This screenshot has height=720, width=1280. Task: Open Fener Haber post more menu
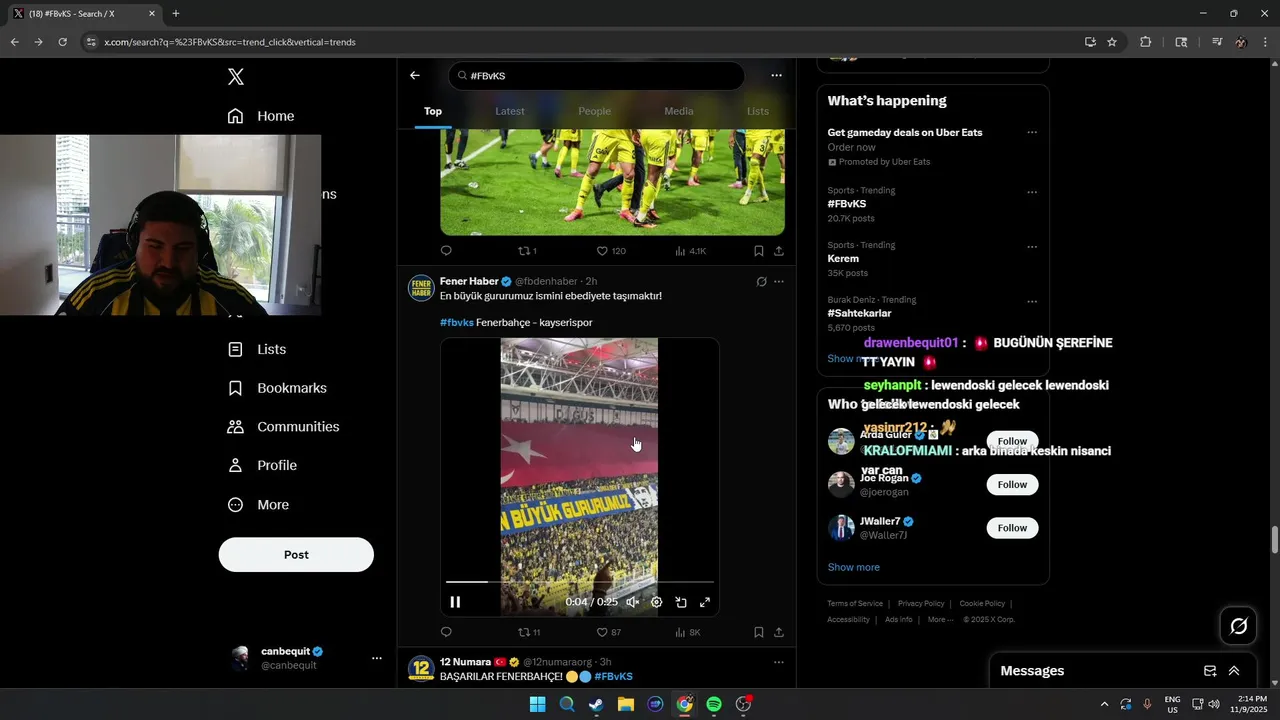[x=779, y=282]
